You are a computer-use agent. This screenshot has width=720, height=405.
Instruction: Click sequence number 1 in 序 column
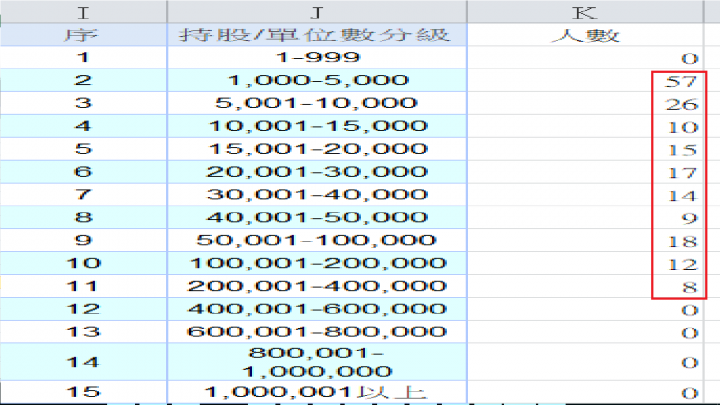point(83,57)
